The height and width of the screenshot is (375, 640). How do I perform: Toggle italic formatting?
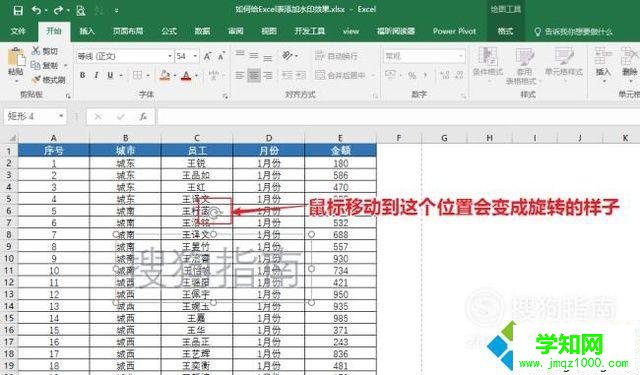point(96,75)
